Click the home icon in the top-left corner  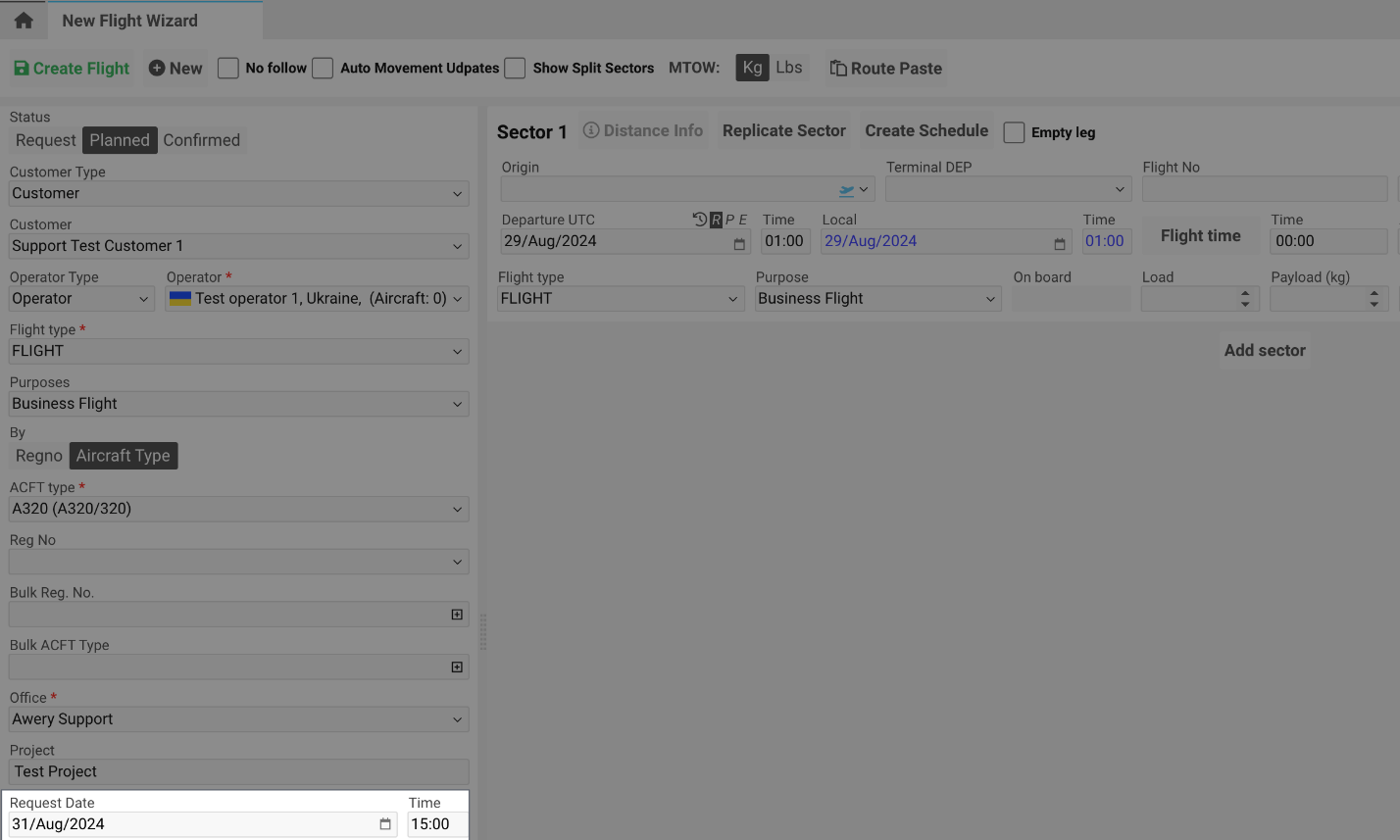(x=22, y=20)
